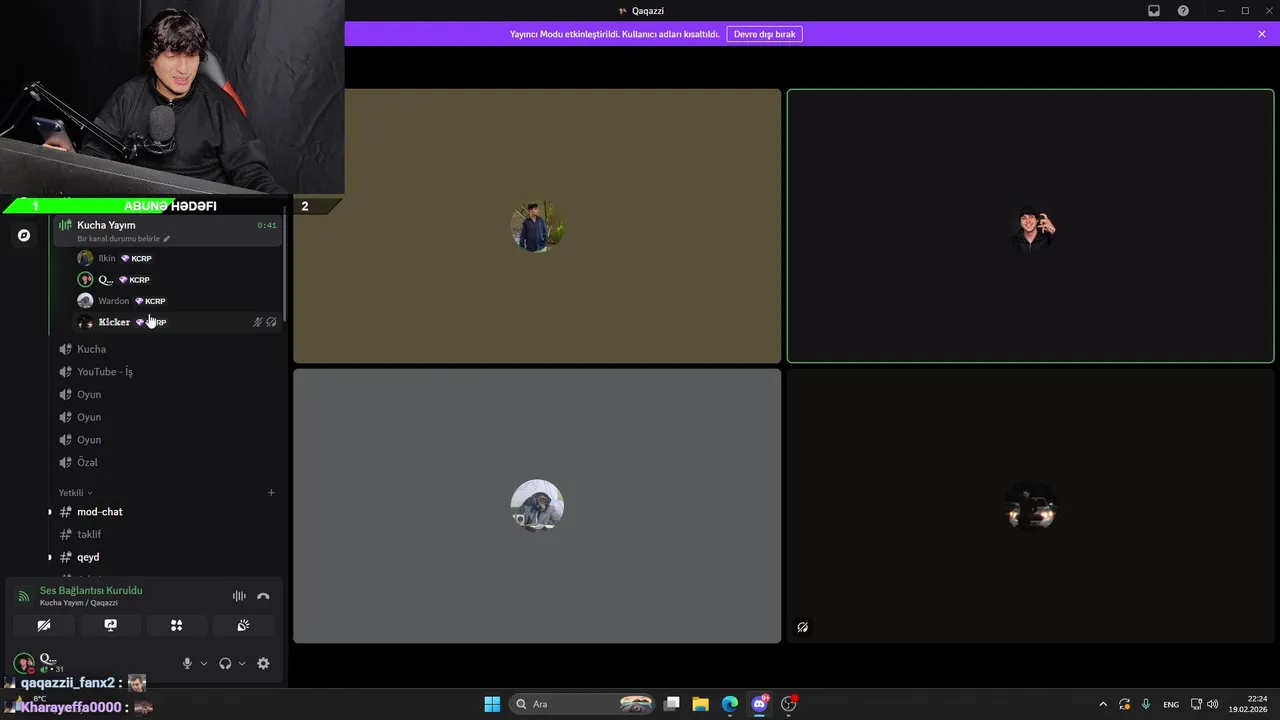
Task: Open voice connection signal details
Action: 24,596
